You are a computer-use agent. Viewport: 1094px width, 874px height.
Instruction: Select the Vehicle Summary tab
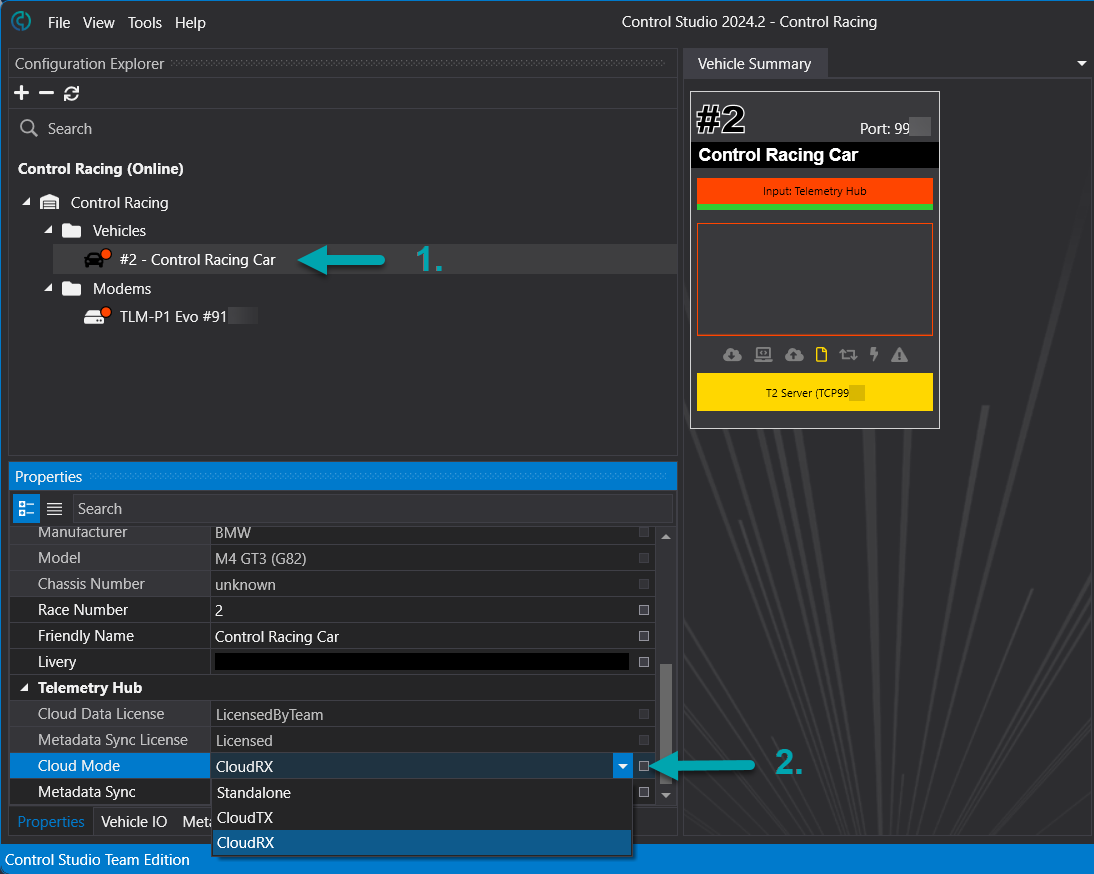(754, 64)
